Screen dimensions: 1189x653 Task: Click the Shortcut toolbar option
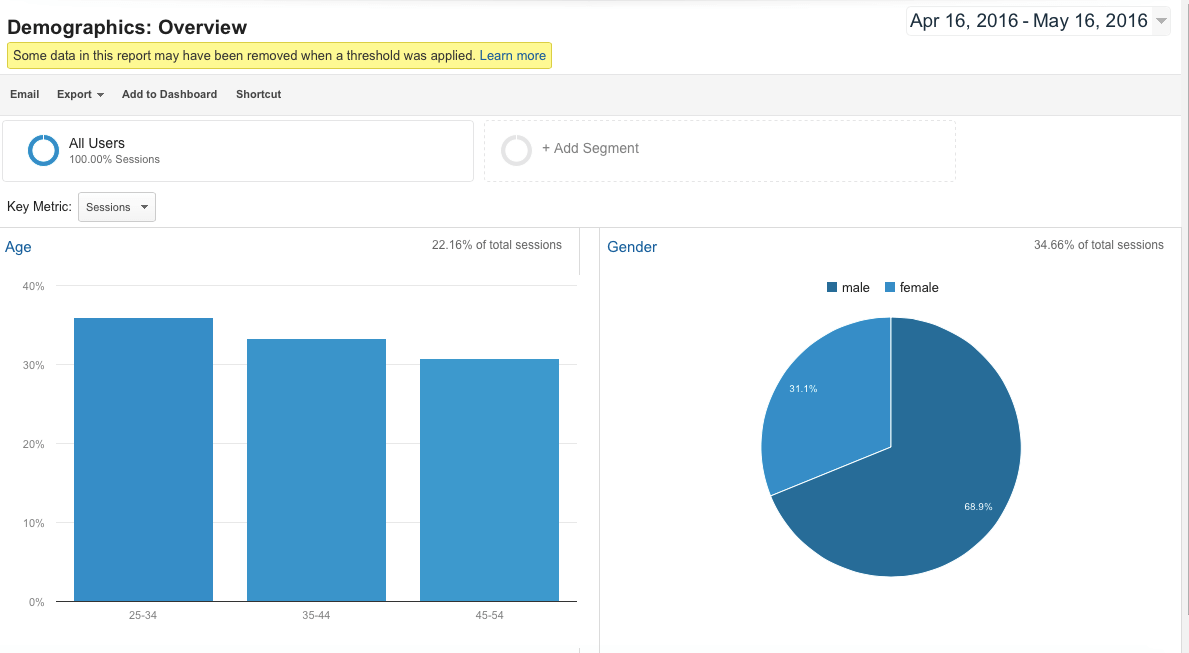pos(258,94)
